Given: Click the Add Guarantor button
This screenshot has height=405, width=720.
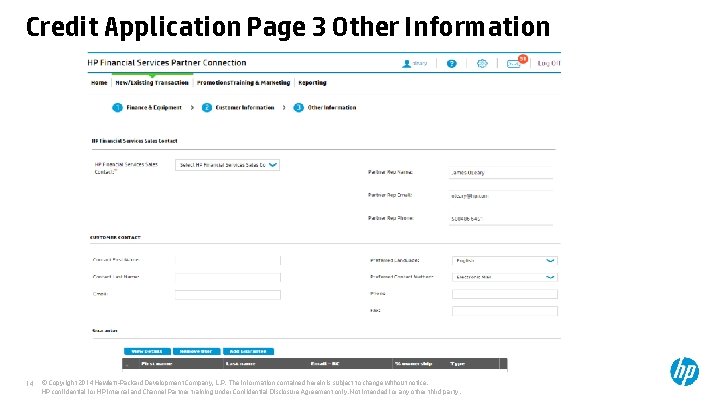Looking at the screenshot, I should click(248, 351).
